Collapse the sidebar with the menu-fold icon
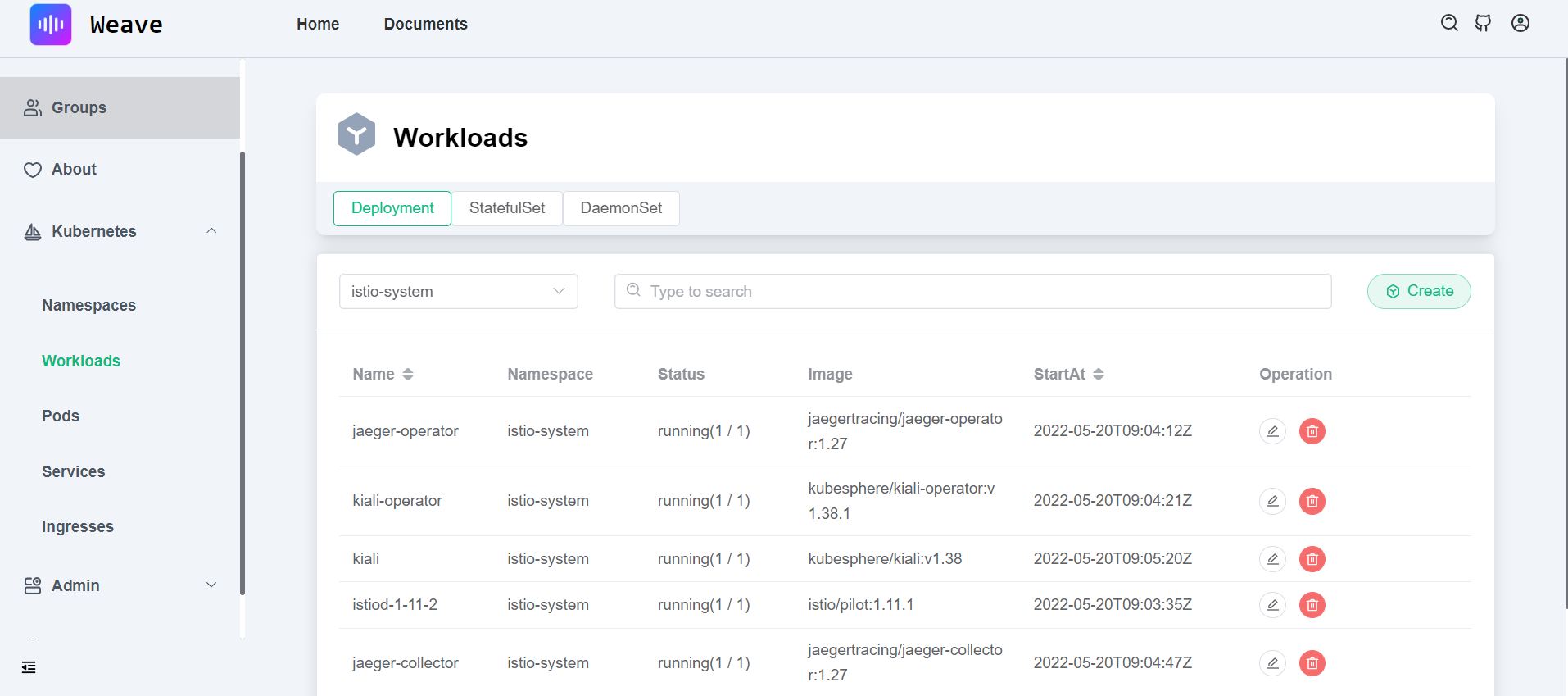The image size is (1568, 696). point(29,667)
